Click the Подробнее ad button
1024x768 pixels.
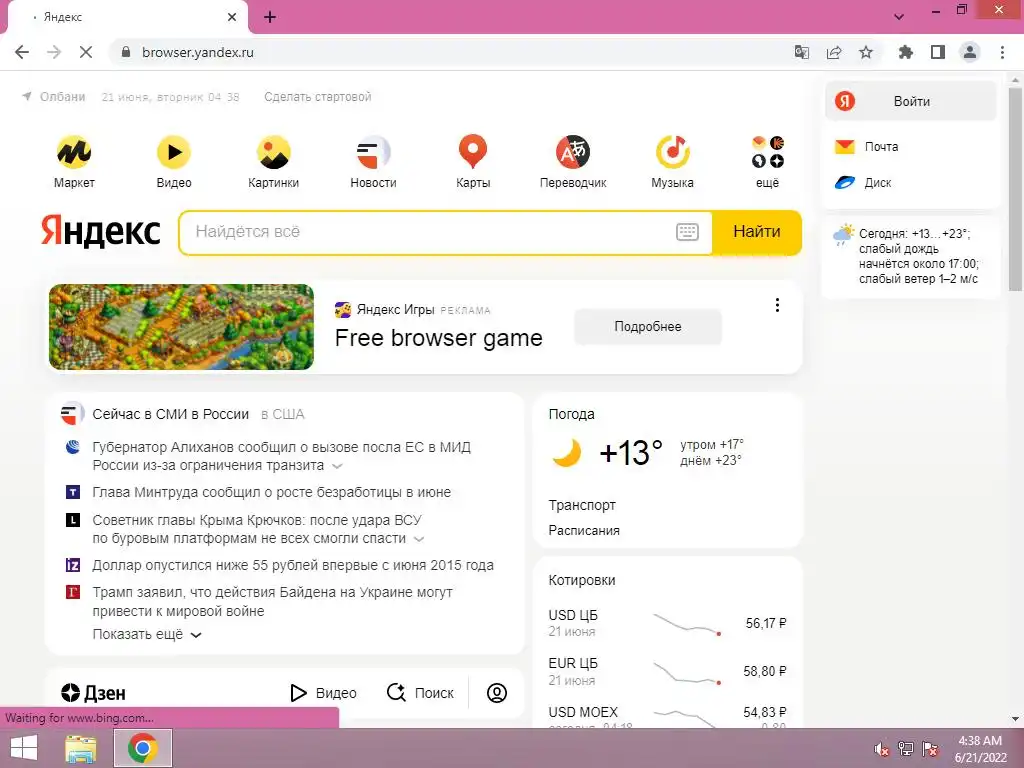[648, 327]
